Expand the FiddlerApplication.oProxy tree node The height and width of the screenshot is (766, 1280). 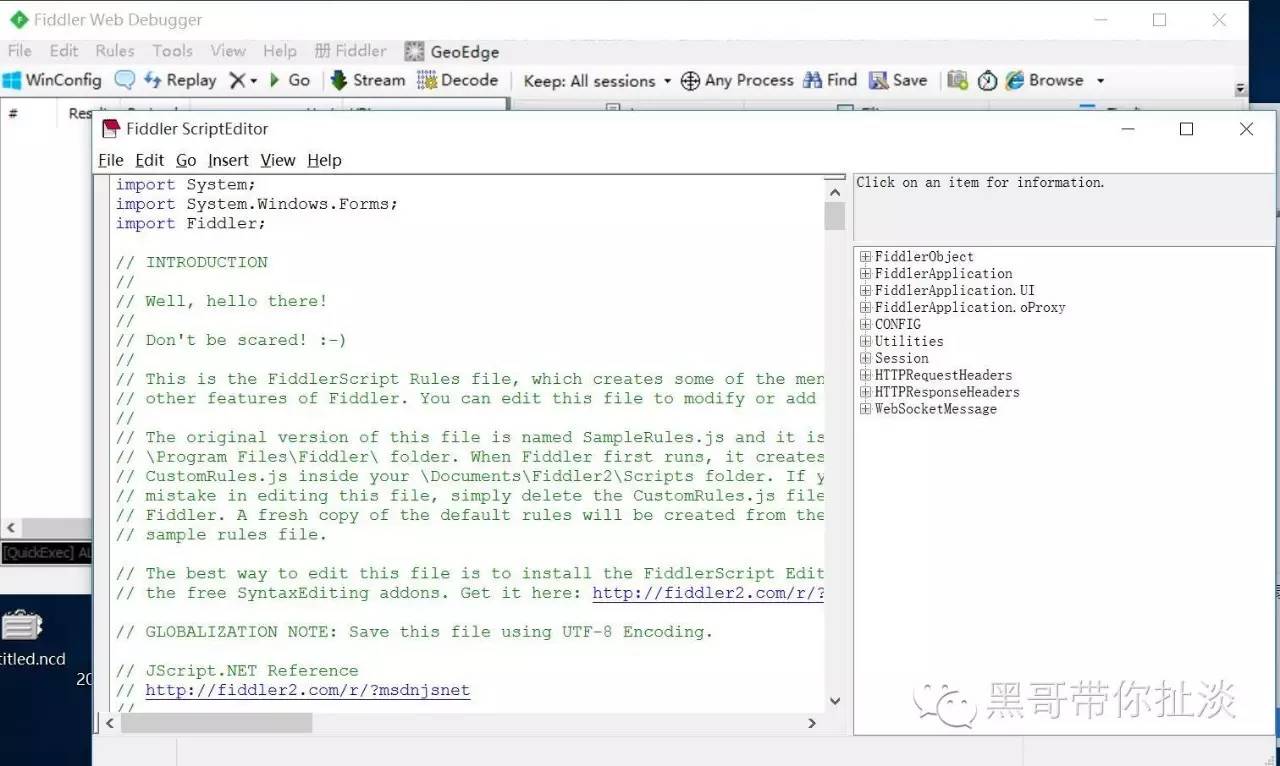[x=866, y=308]
